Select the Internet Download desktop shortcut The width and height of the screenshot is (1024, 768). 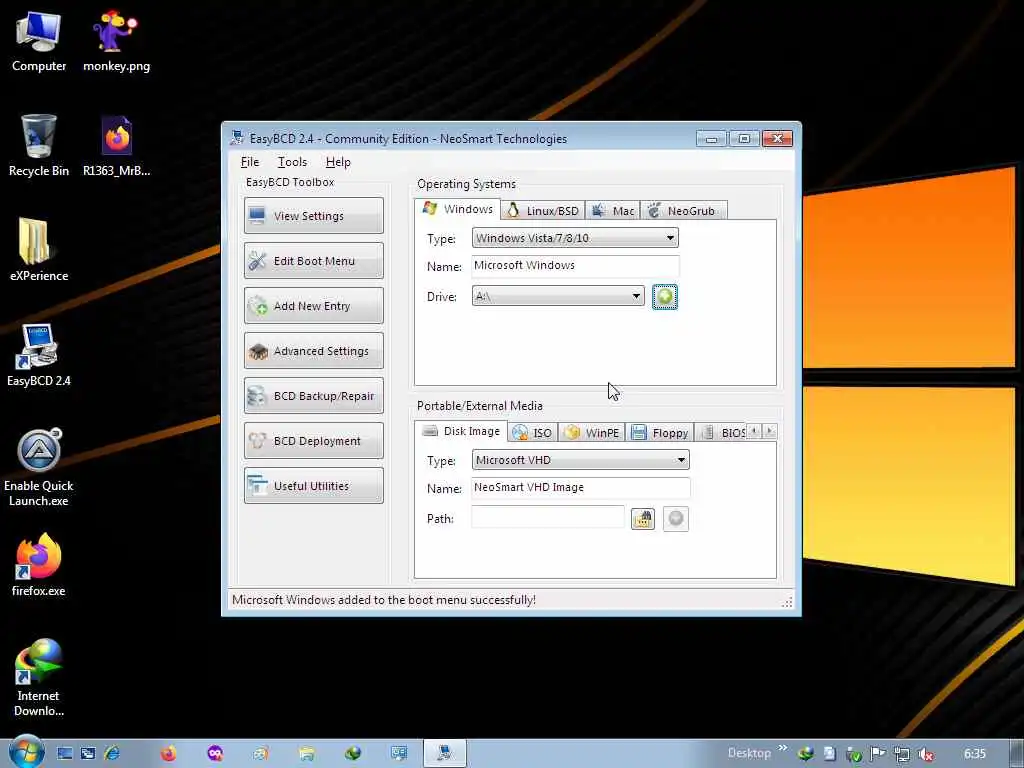[x=39, y=677]
